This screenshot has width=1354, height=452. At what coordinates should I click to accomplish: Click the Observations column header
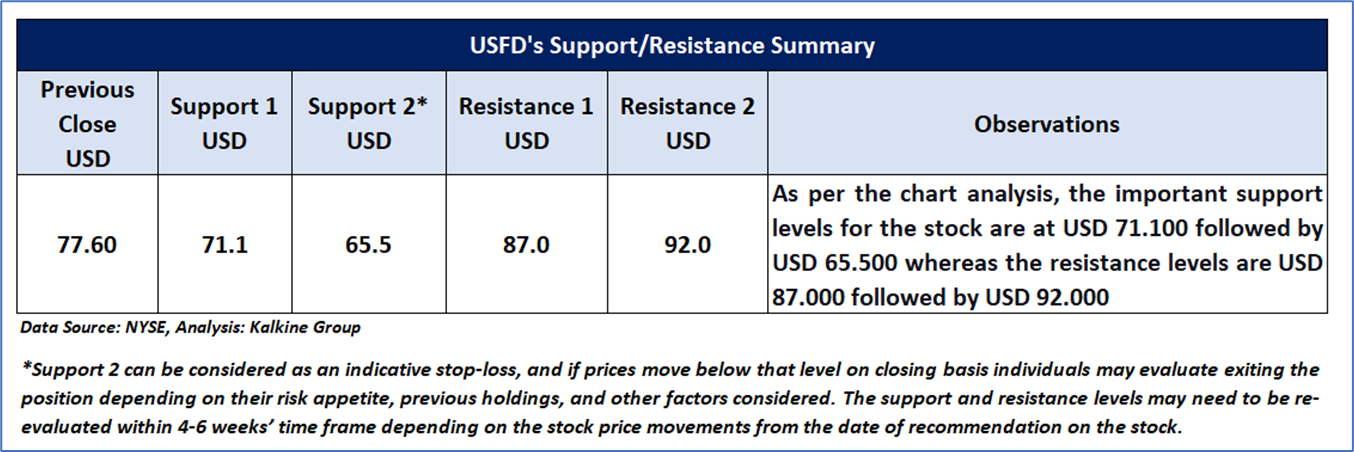pos(1047,124)
